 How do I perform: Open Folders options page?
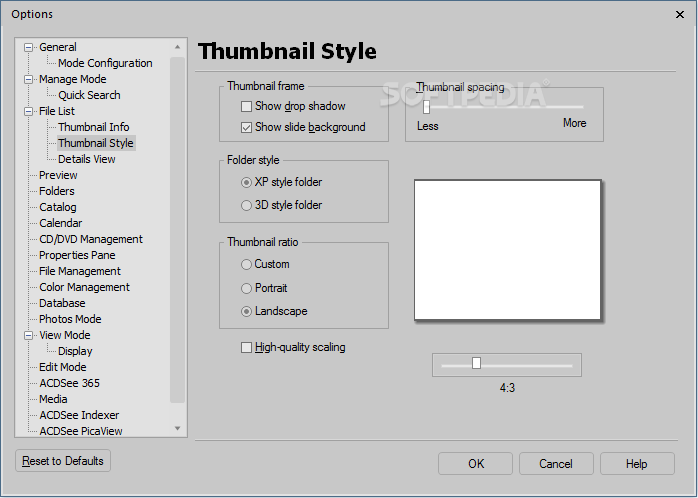[57, 191]
